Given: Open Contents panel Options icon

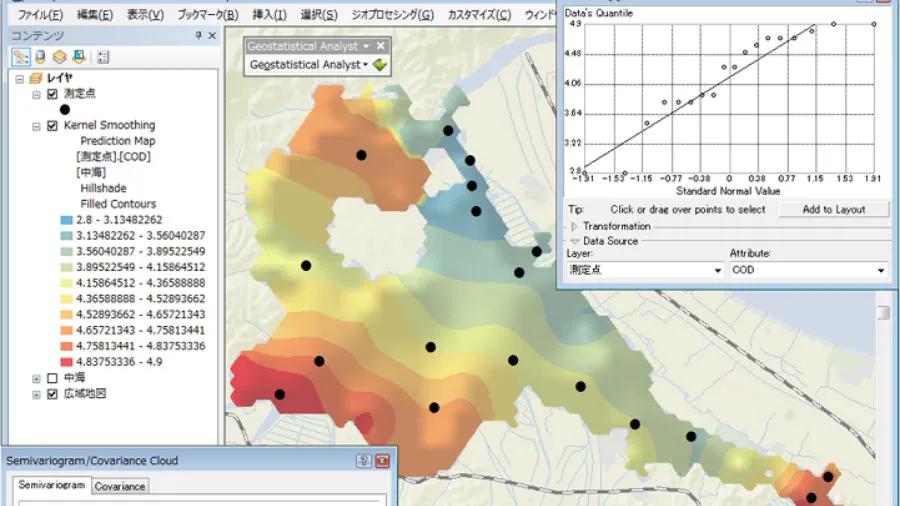Looking at the screenshot, I should [103, 57].
